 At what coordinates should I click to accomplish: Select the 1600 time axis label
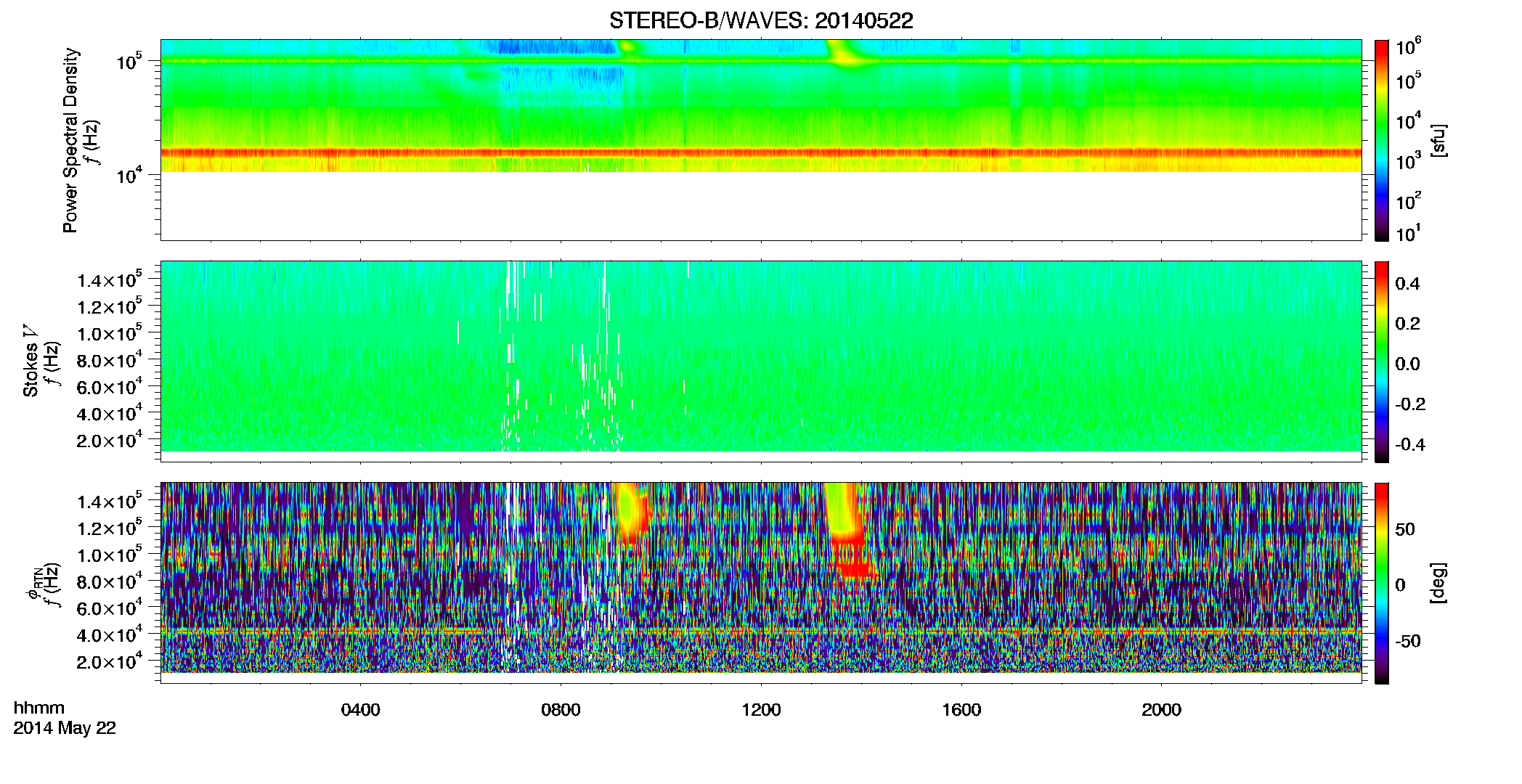click(961, 710)
